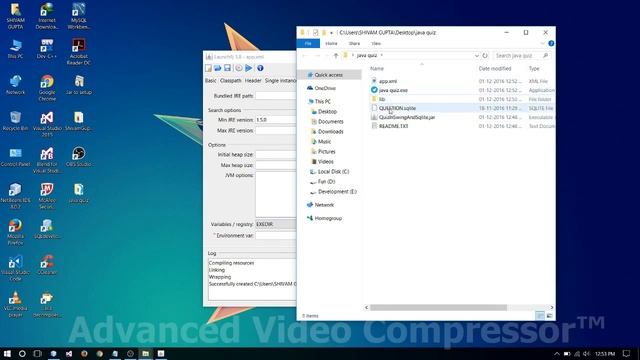Image resolution: width=640 pixels, height=360 pixels.
Task: Click the Build wrapper gear icon in Launch4j
Action: [x=239, y=68]
